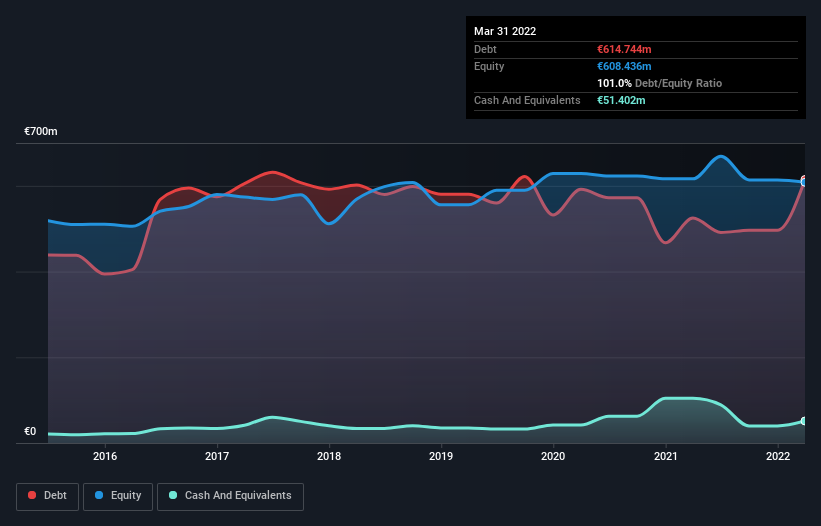Select the 2017 x-axis label
821x526 pixels.
click(217, 456)
